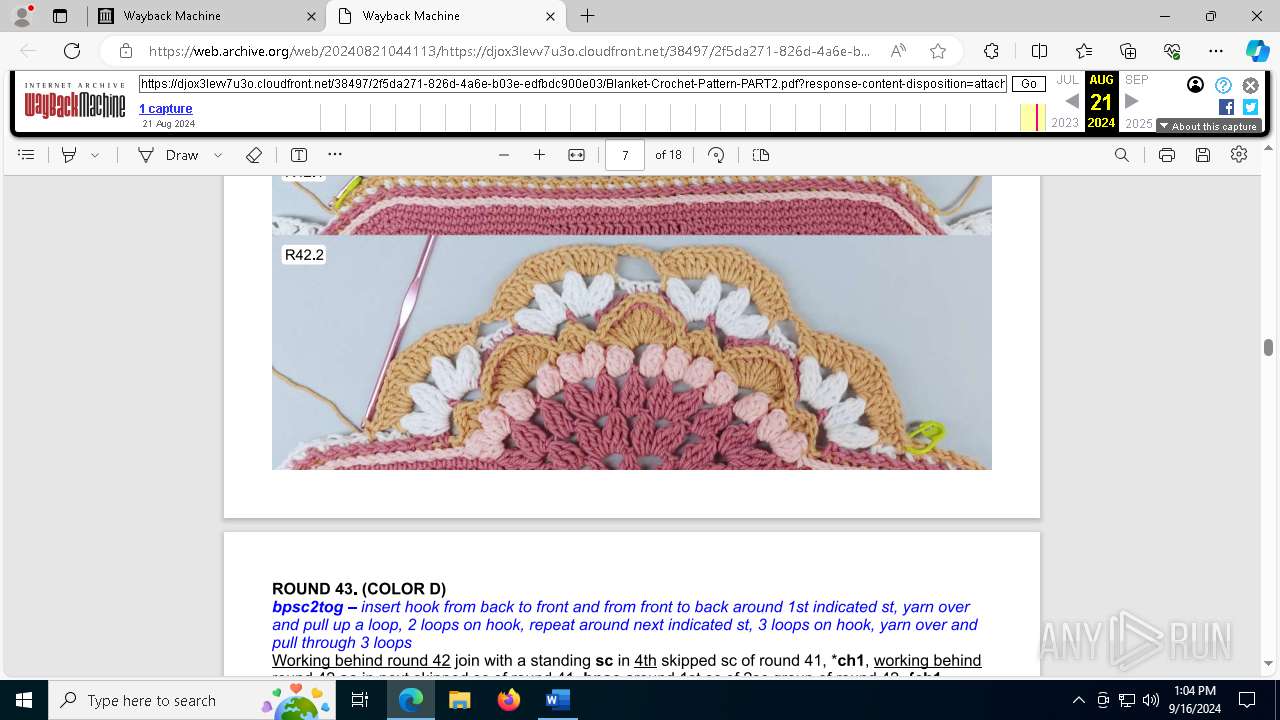Select the Highlight tool
The width and height of the screenshot is (1280, 720).
tap(69, 155)
